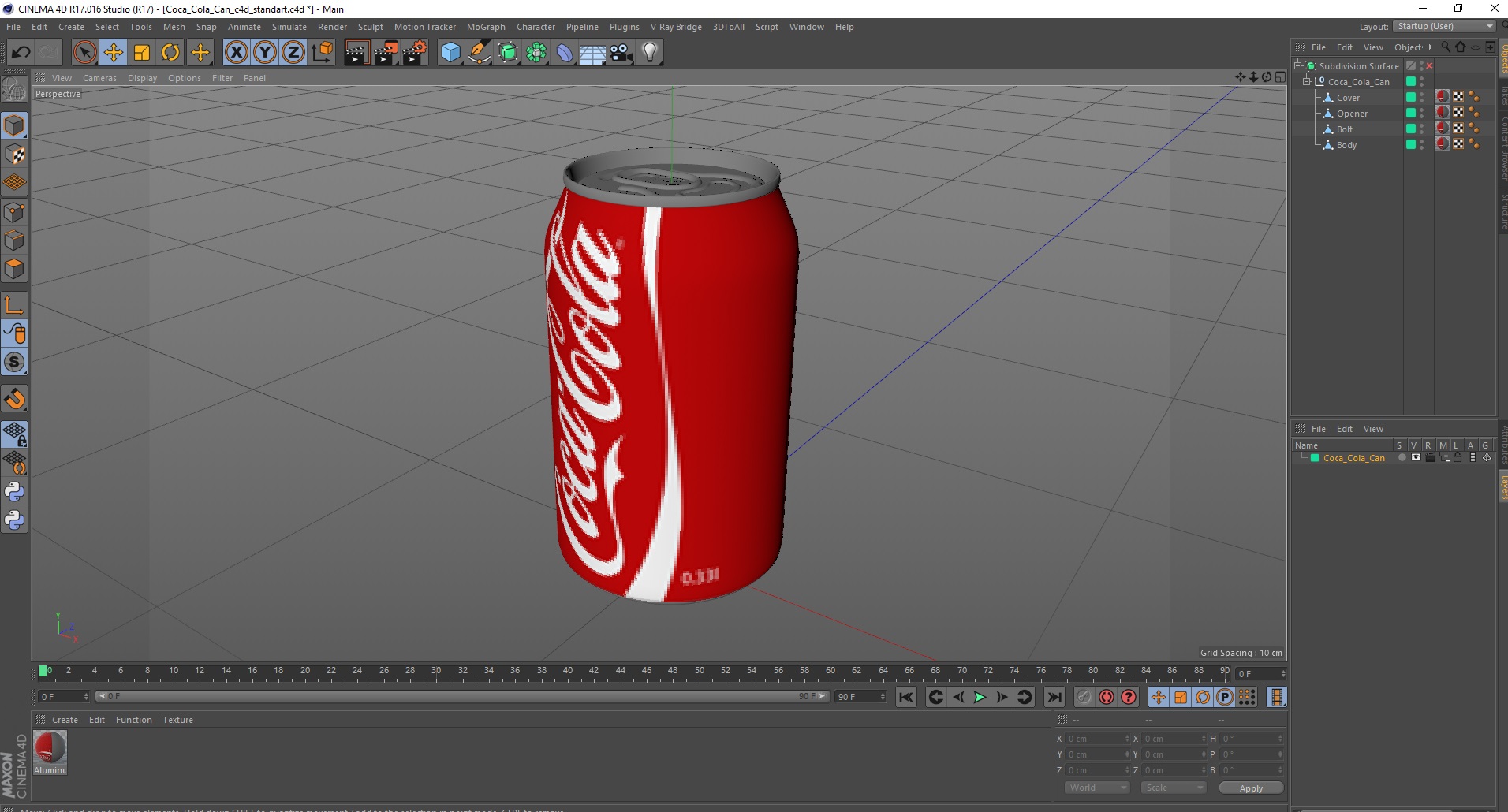The height and width of the screenshot is (812, 1508).
Task: Select the Cover object
Action: pos(1348,98)
